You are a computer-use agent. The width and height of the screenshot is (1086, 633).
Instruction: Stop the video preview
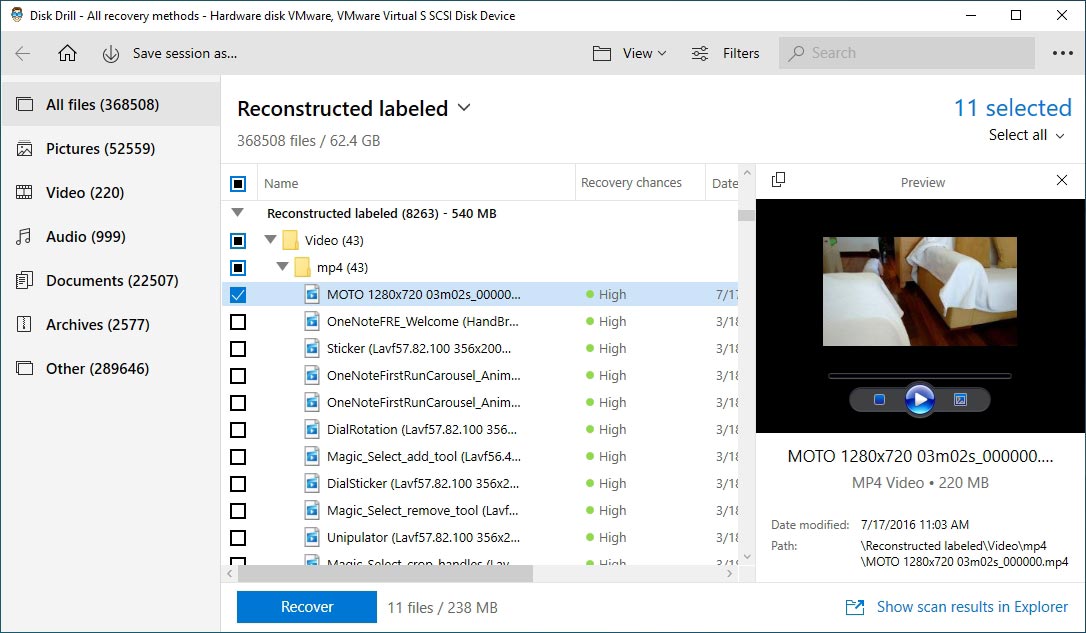pos(879,400)
